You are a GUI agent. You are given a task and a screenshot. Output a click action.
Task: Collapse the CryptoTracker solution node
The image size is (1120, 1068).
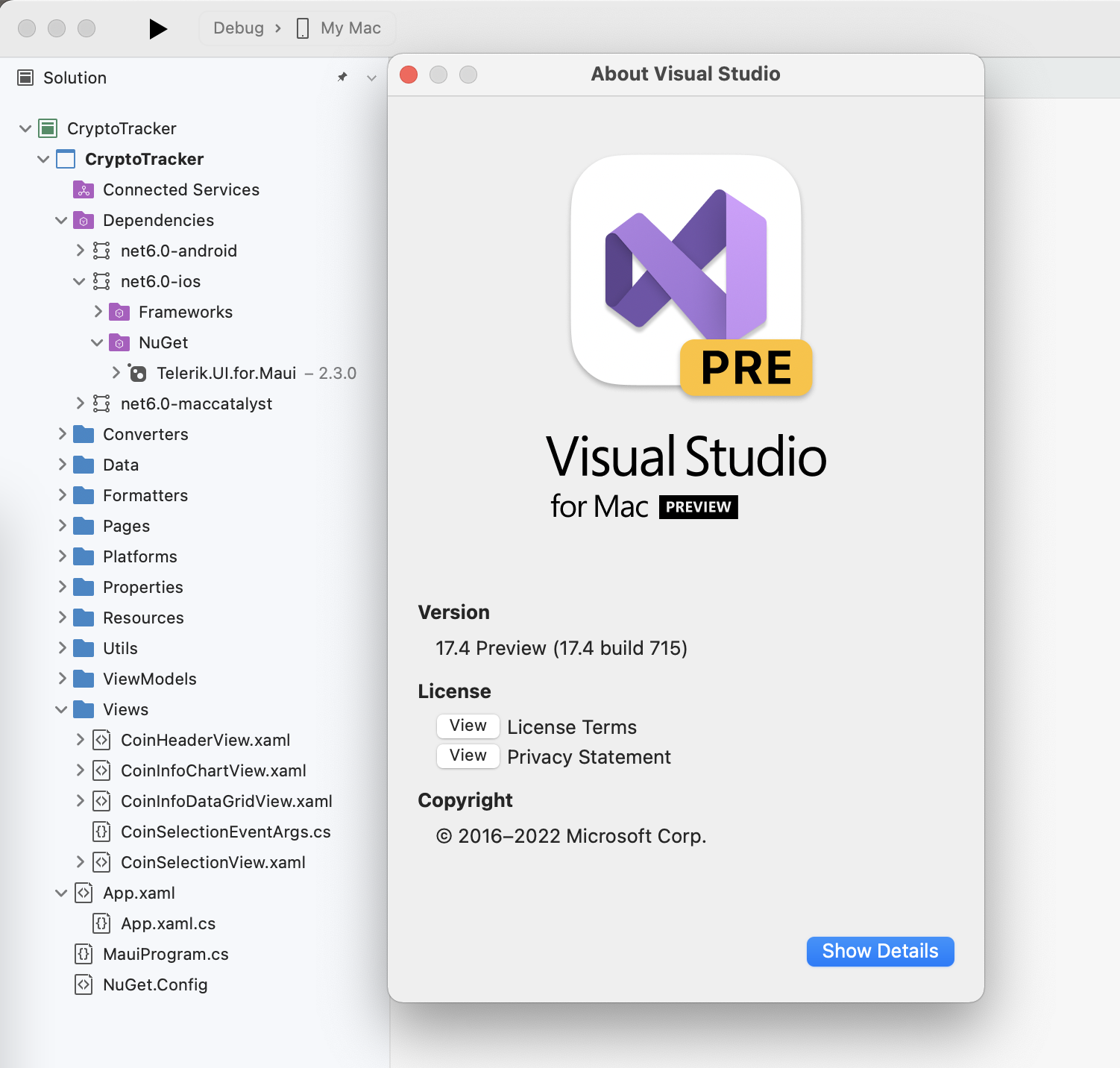tap(25, 128)
